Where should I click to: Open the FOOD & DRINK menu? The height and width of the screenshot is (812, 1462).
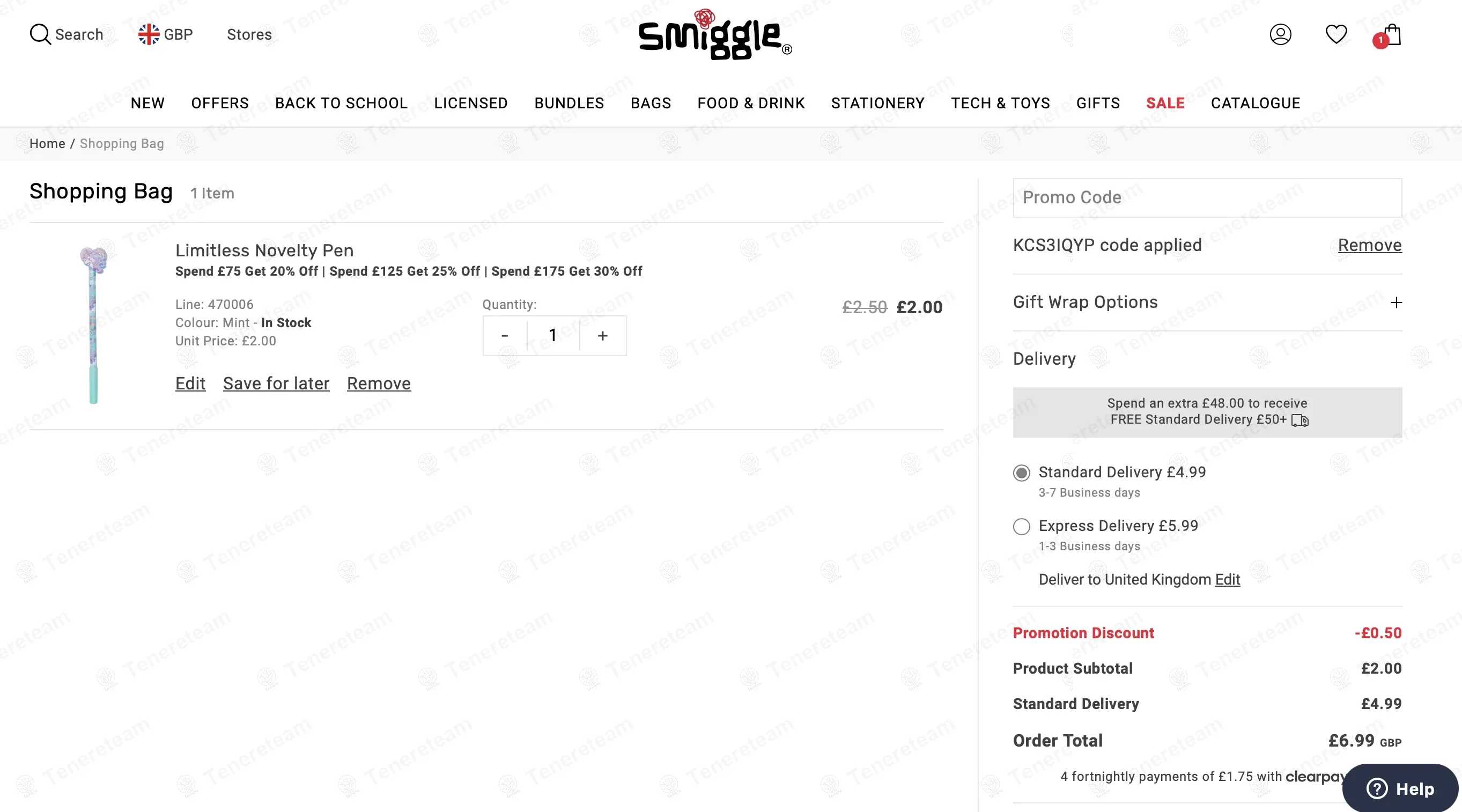point(751,104)
